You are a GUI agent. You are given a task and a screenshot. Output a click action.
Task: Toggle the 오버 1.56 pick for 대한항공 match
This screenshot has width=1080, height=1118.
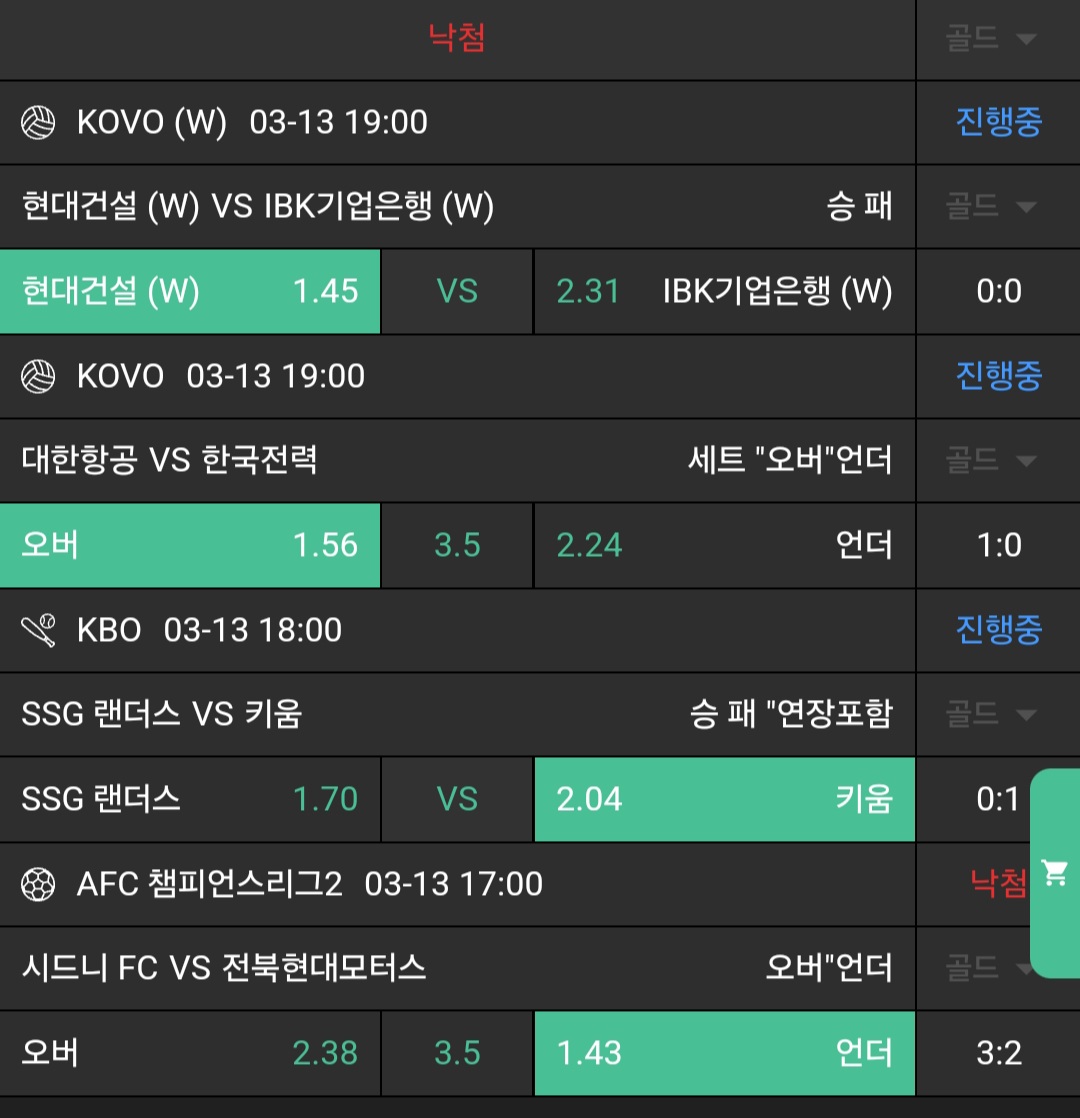pos(190,546)
